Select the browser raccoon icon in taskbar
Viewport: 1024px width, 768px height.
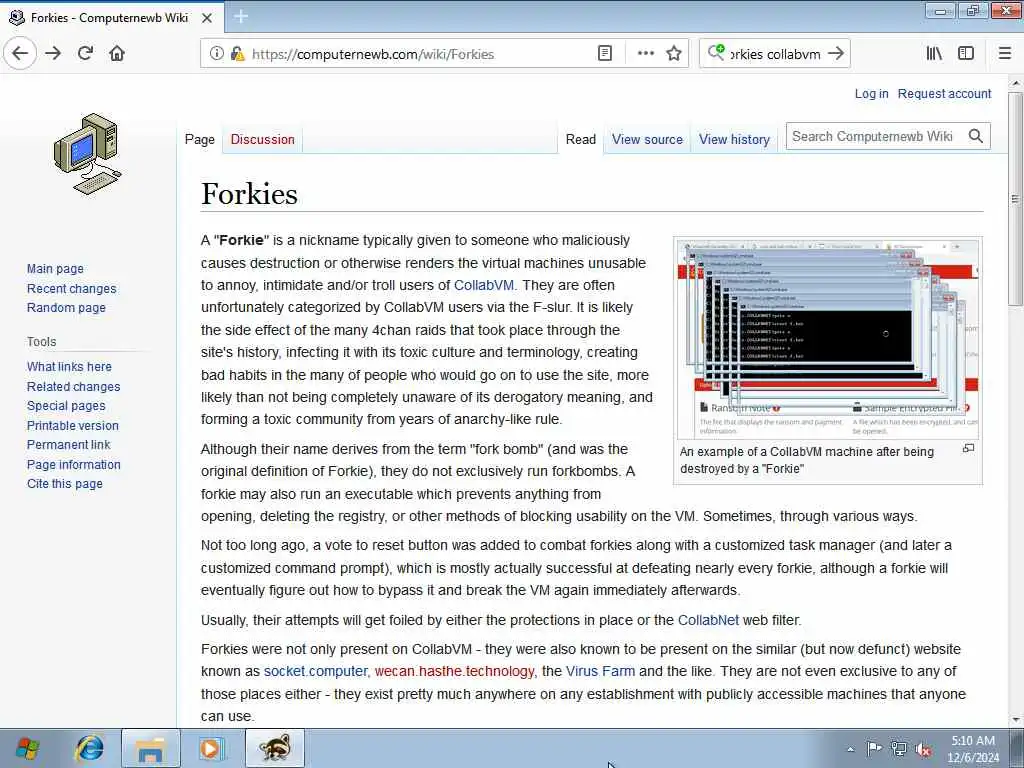[275, 748]
